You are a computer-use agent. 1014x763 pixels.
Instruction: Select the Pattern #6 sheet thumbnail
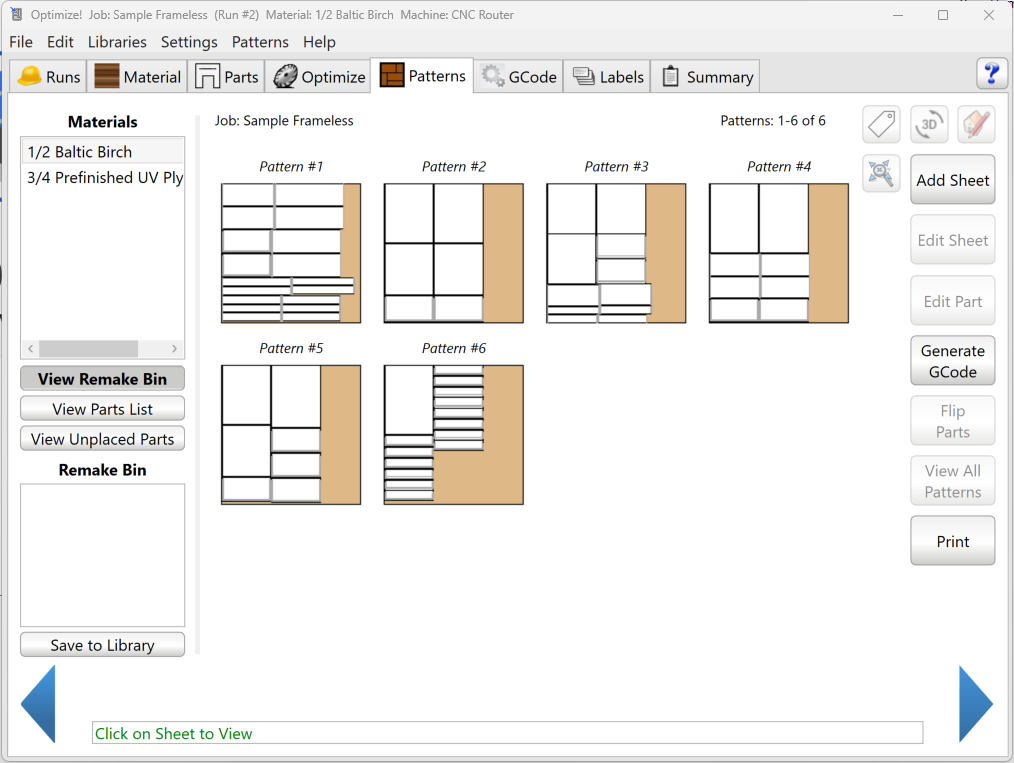(x=453, y=435)
